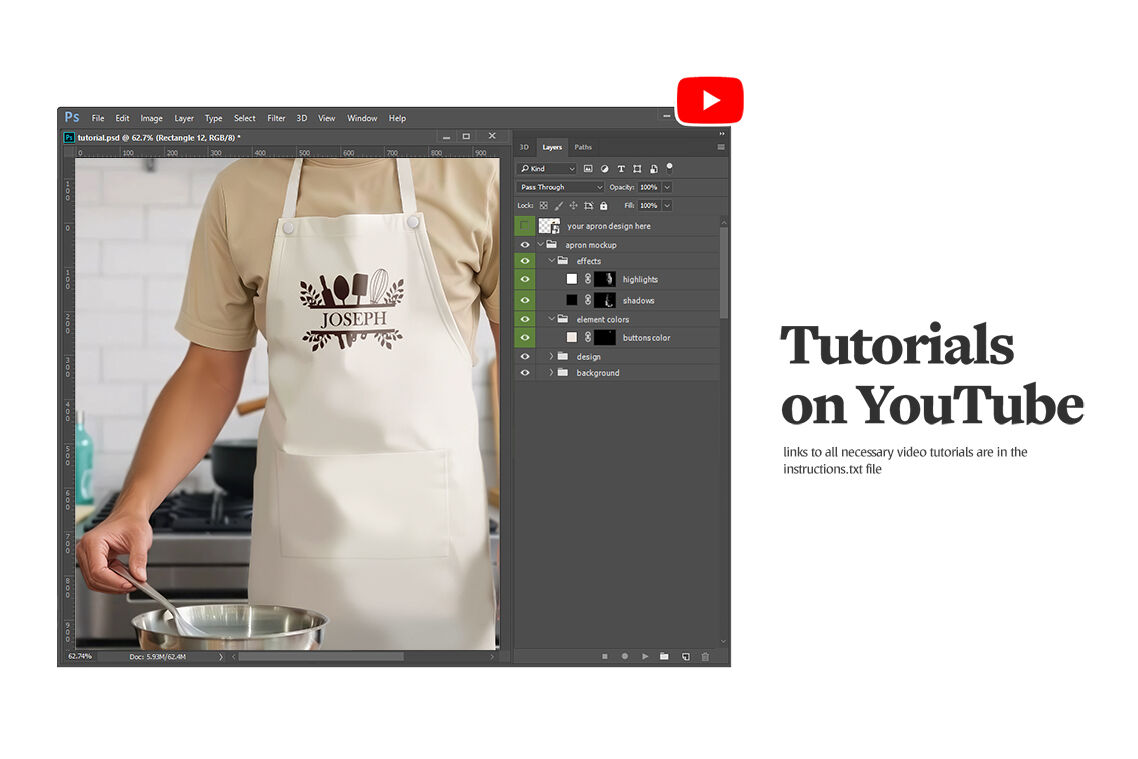Click the type layer filter icon

click(621, 169)
